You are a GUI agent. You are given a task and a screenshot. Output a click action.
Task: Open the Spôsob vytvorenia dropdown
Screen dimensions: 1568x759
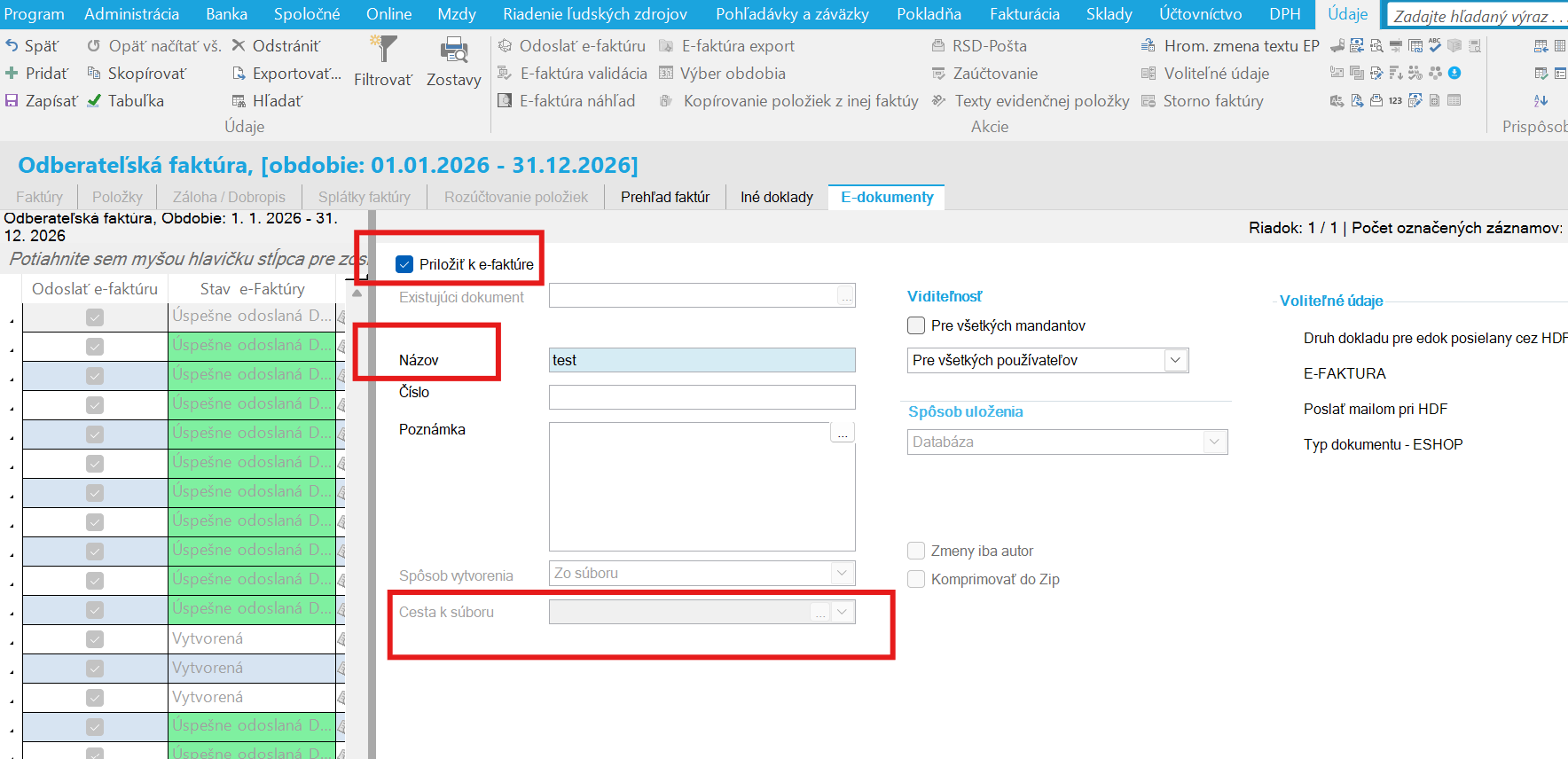[x=843, y=573]
